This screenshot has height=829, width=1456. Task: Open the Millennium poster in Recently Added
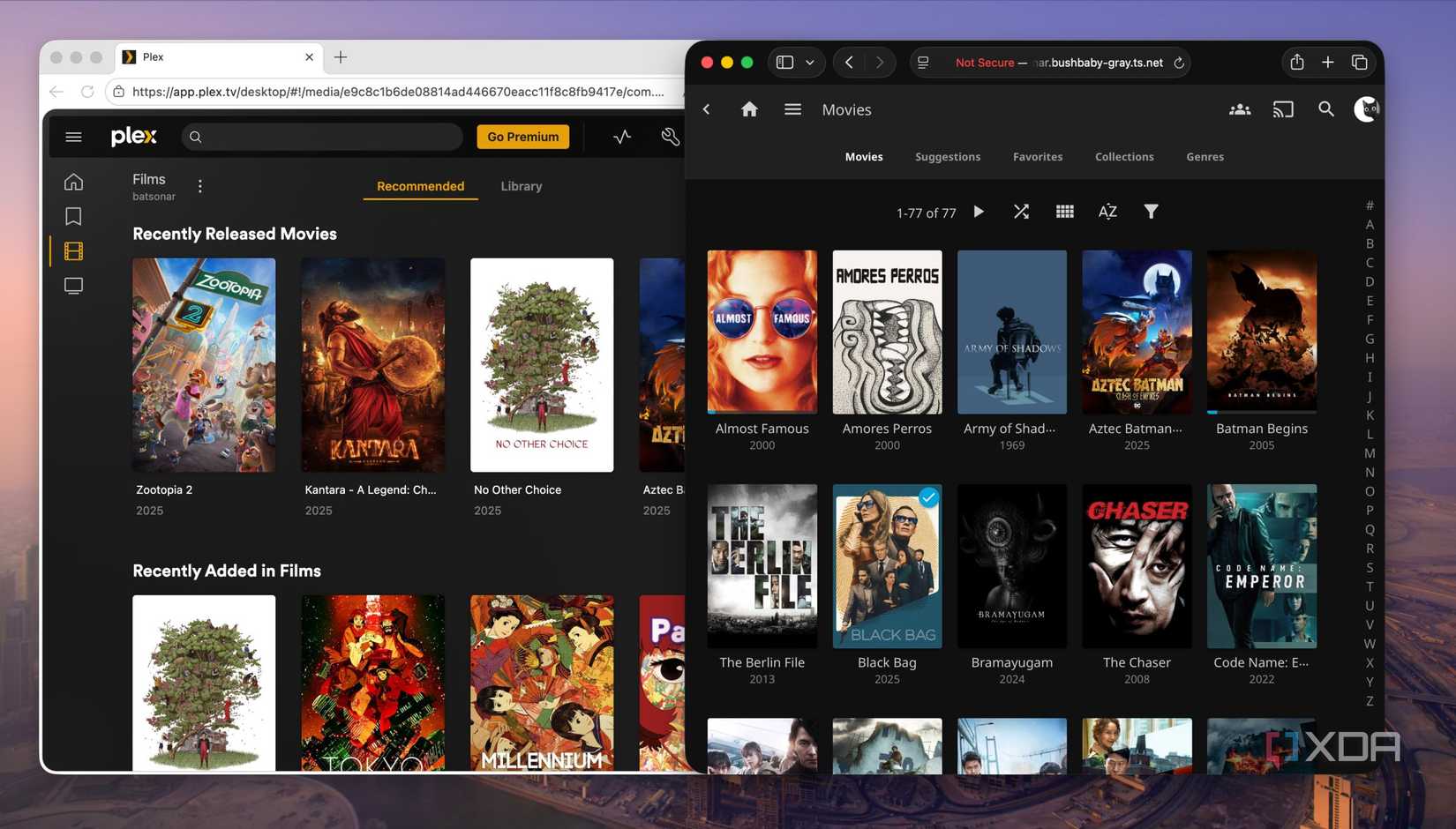[x=542, y=683]
